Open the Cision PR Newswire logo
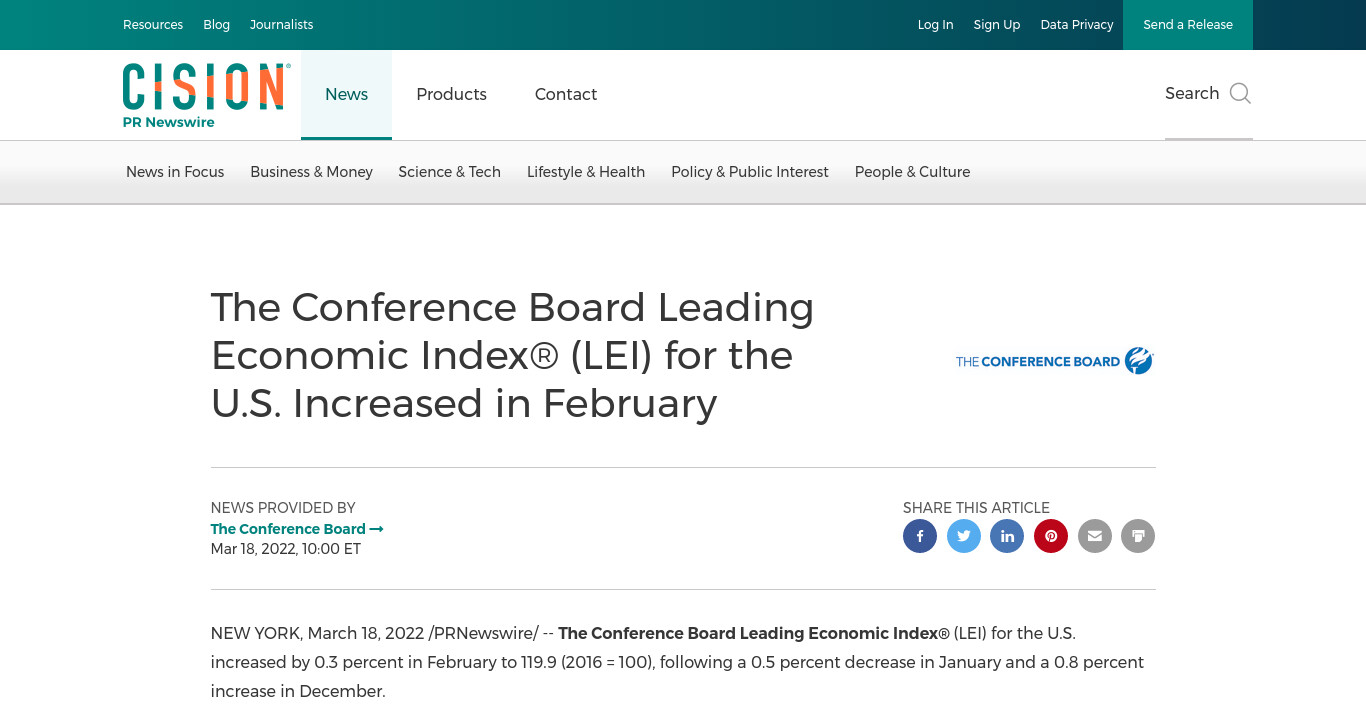The width and height of the screenshot is (1366, 728). point(206,95)
